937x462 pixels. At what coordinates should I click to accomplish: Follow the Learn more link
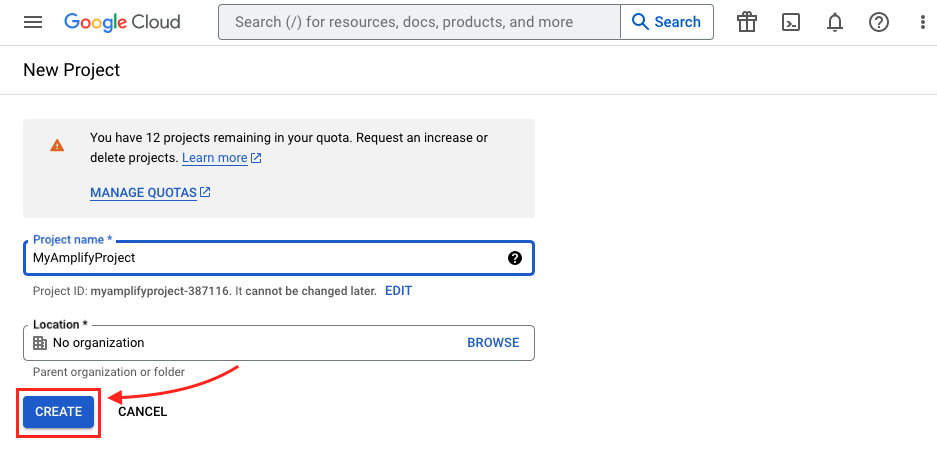(222, 158)
